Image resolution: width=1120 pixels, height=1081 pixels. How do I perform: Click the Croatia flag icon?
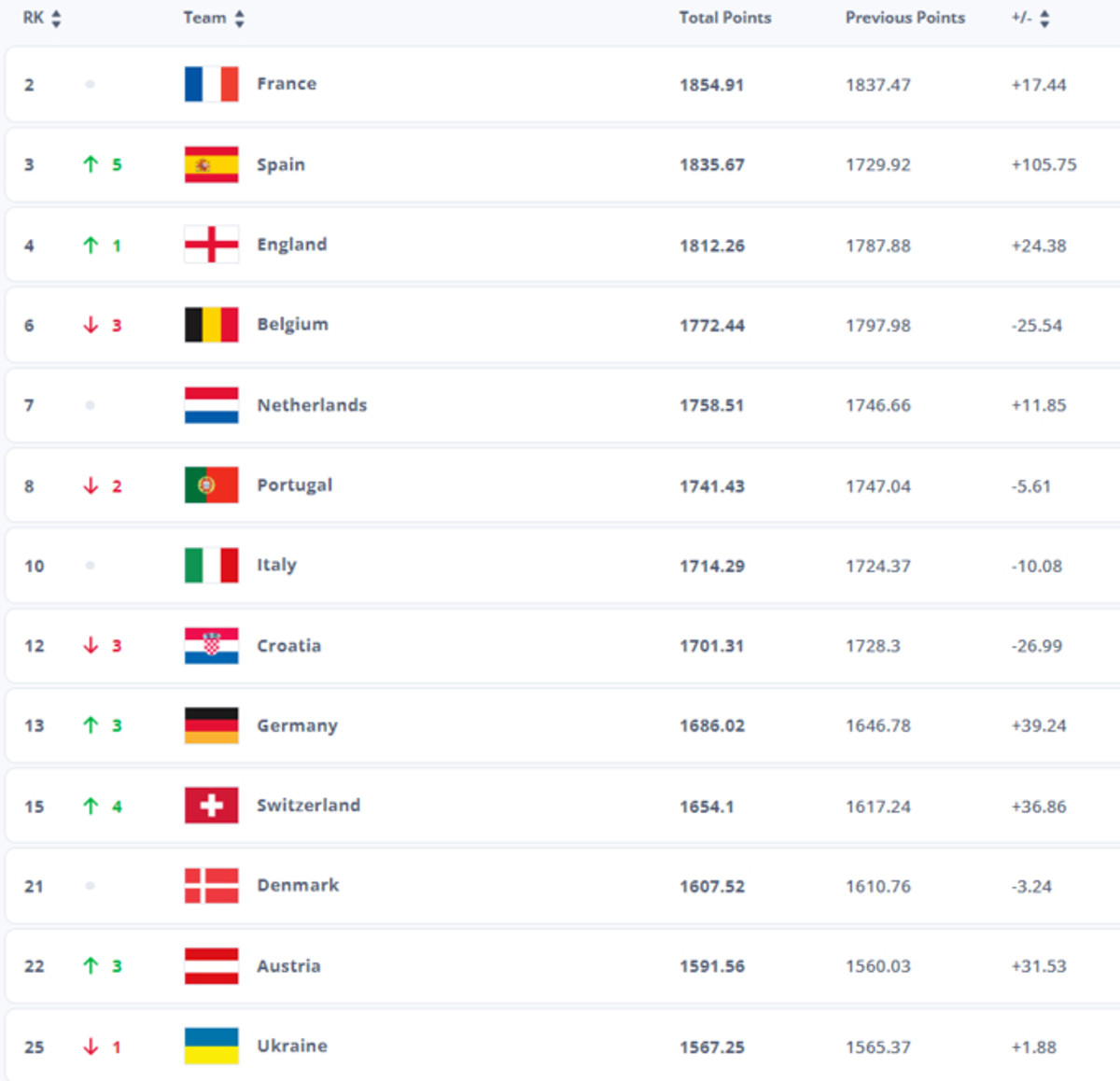point(211,646)
